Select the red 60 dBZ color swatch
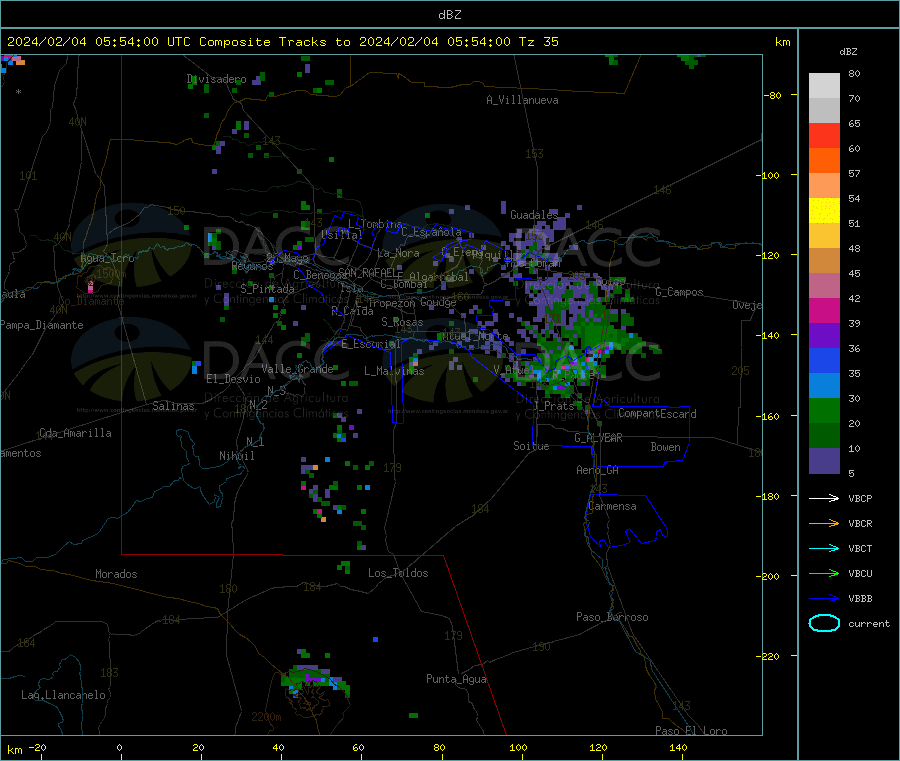 click(x=824, y=135)
